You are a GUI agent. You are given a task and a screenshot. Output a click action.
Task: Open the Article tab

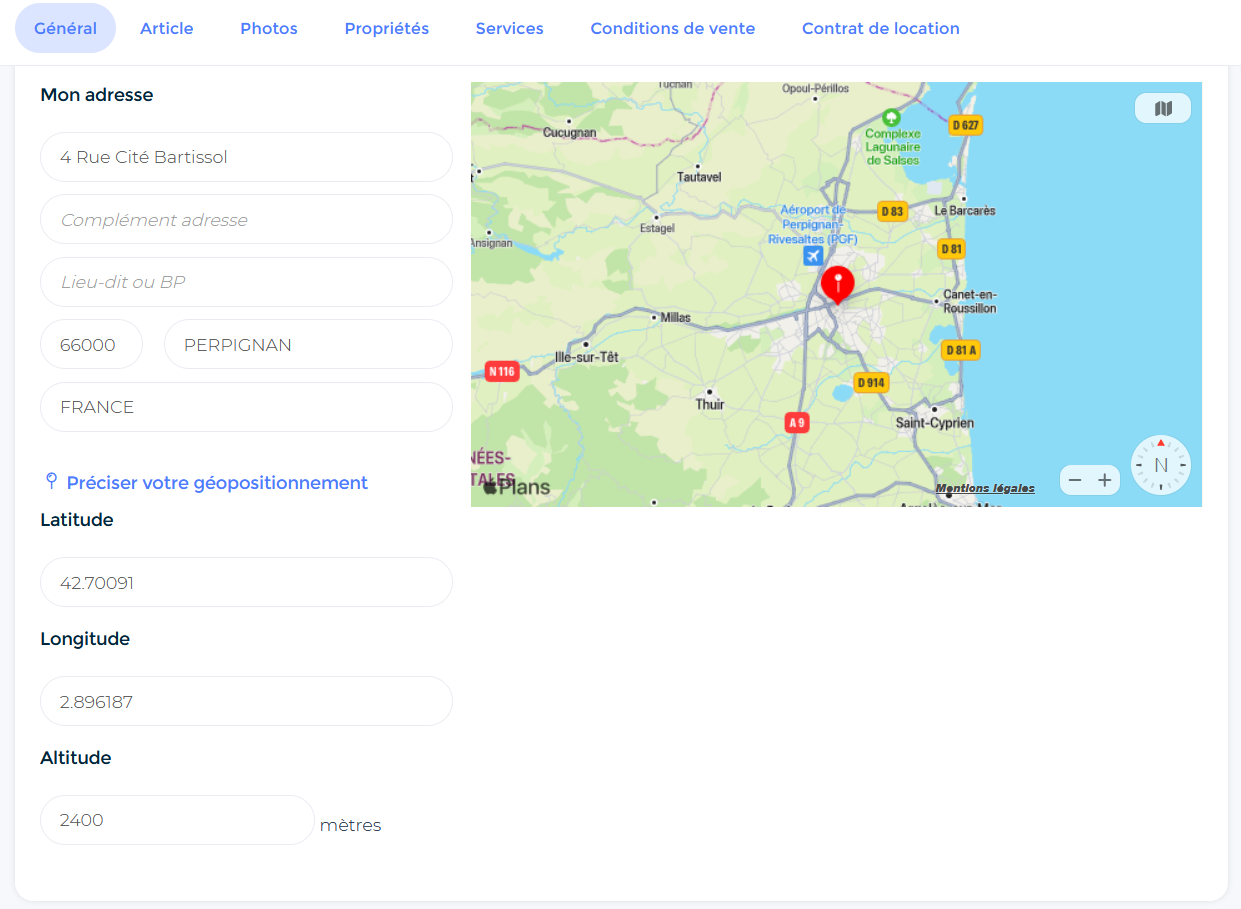pyautogui.click(x=167, y=28)
